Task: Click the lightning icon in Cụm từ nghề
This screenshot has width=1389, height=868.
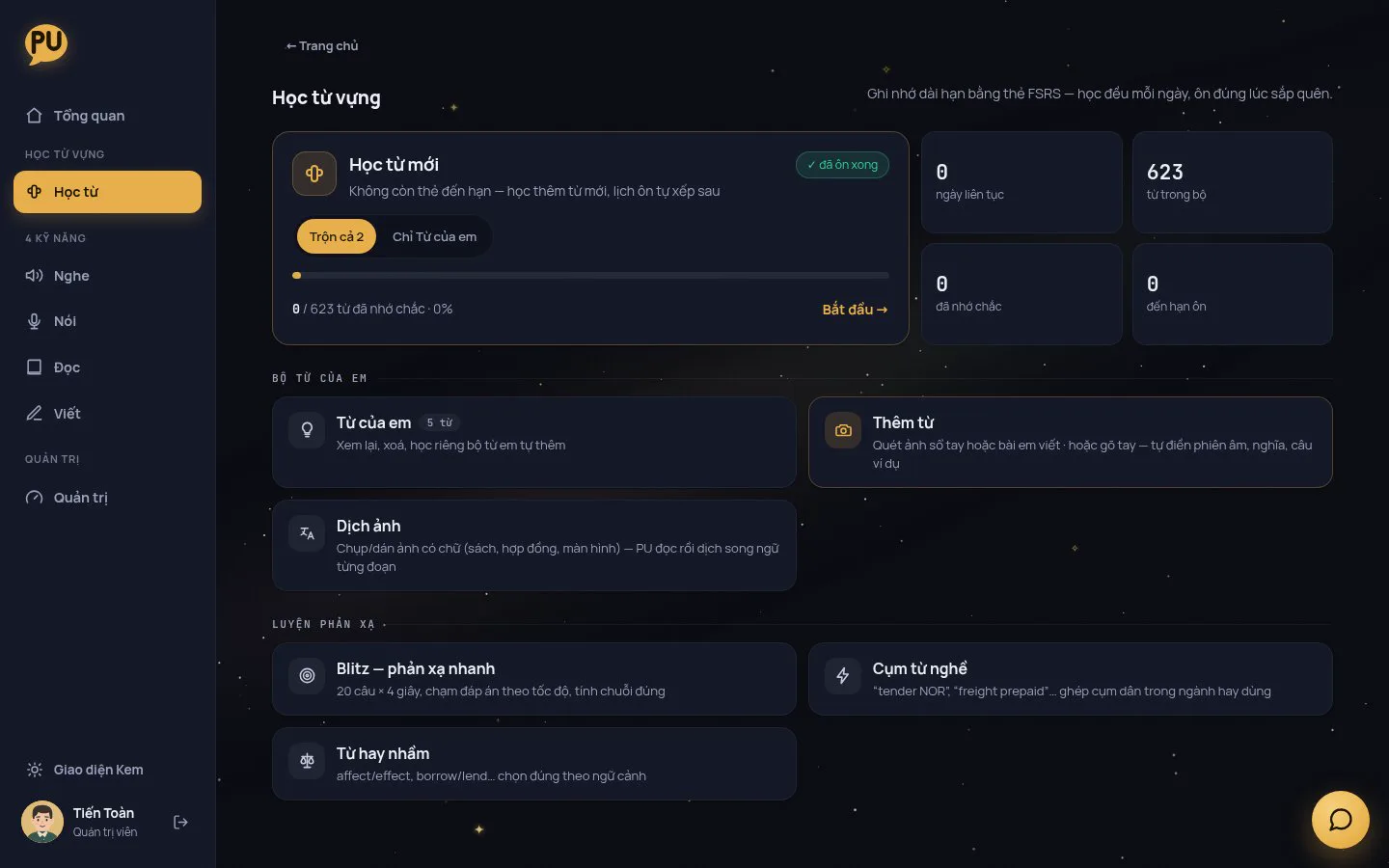Action: 843,676
